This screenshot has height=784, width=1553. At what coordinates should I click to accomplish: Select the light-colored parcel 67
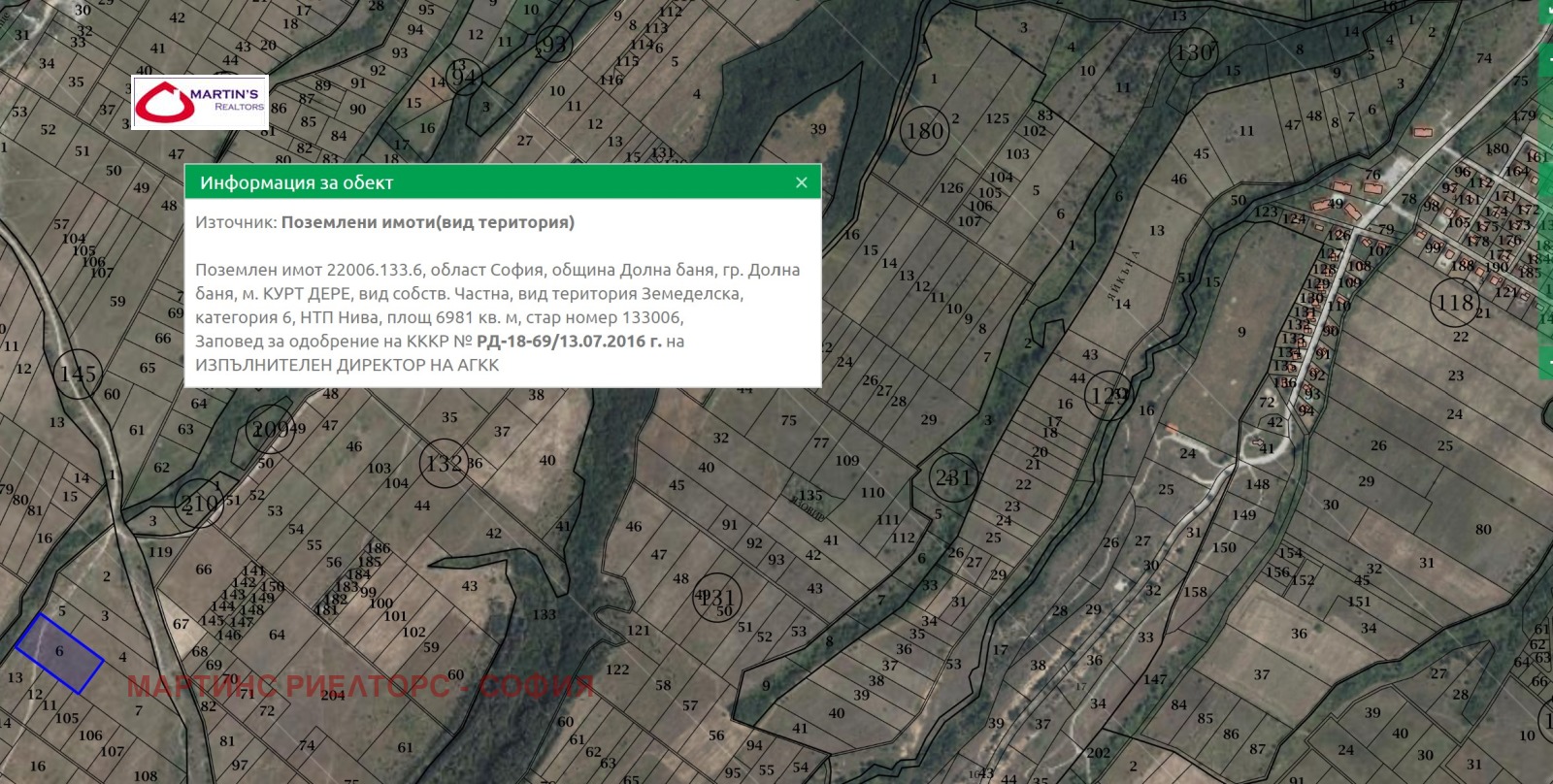point(182,623)
